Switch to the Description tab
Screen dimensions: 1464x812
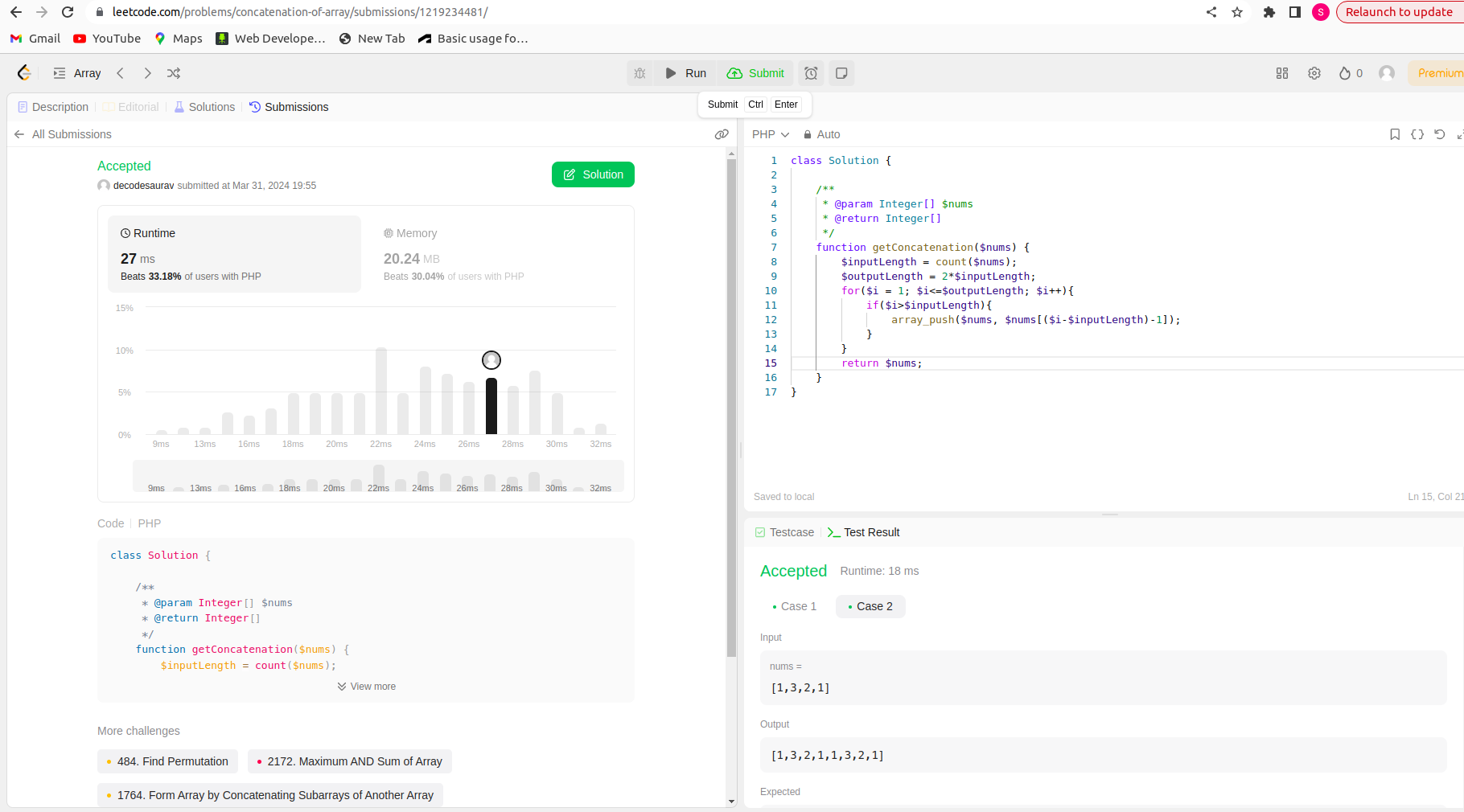pos(53,107)
